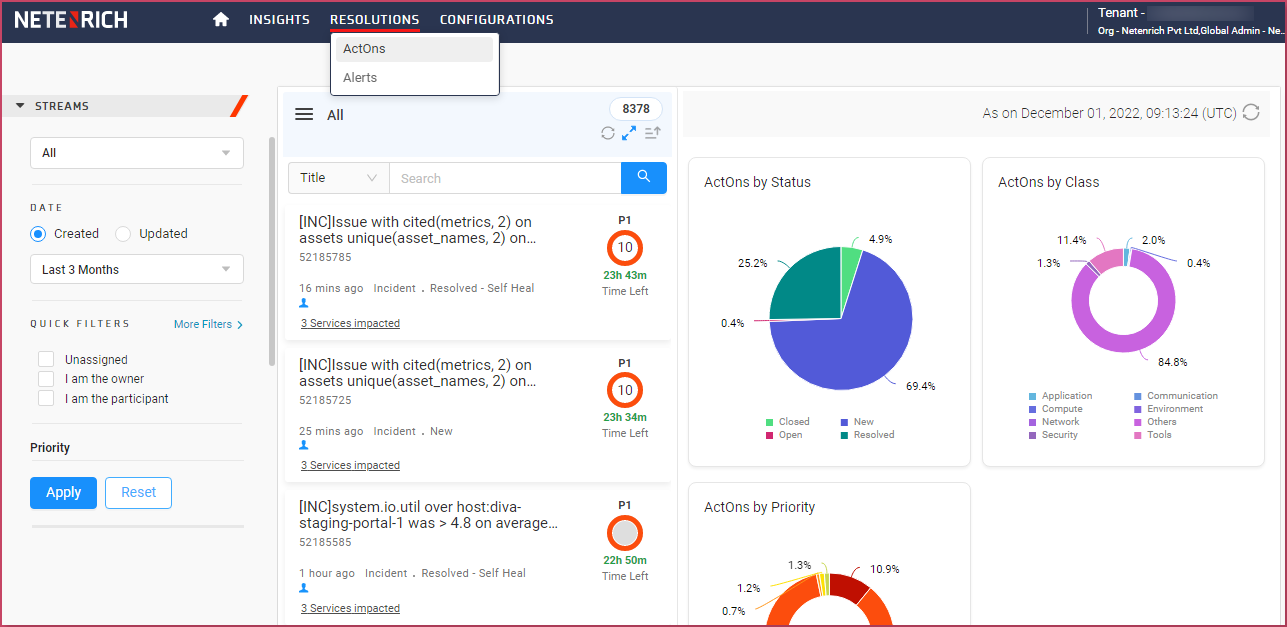Open the Streams filter dropdown showing All
This screenshot has width=1287, height=627.
pos(136,152)
